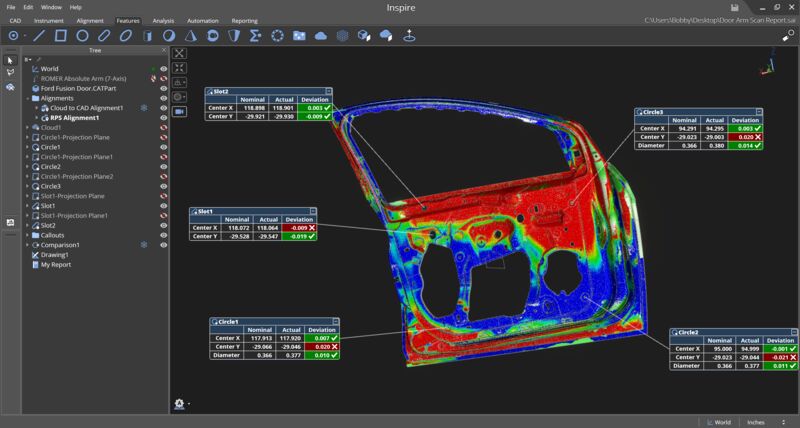Select the Point feature tool
This screenshot has height=428, width=800.
(x=14, y=36)
